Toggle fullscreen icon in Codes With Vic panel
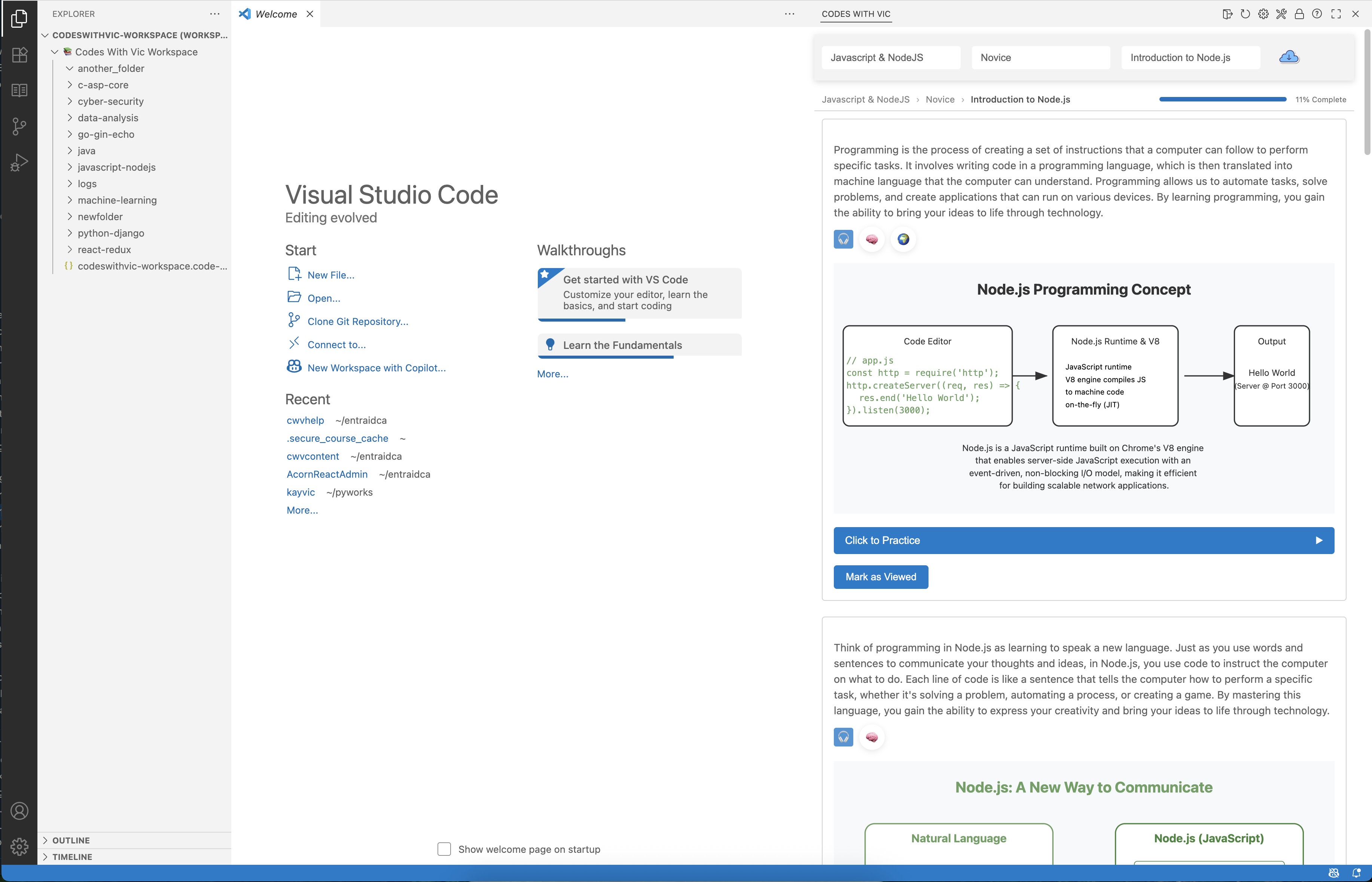Screen dimensions: 1372x882 click(x=1335, y=14)
